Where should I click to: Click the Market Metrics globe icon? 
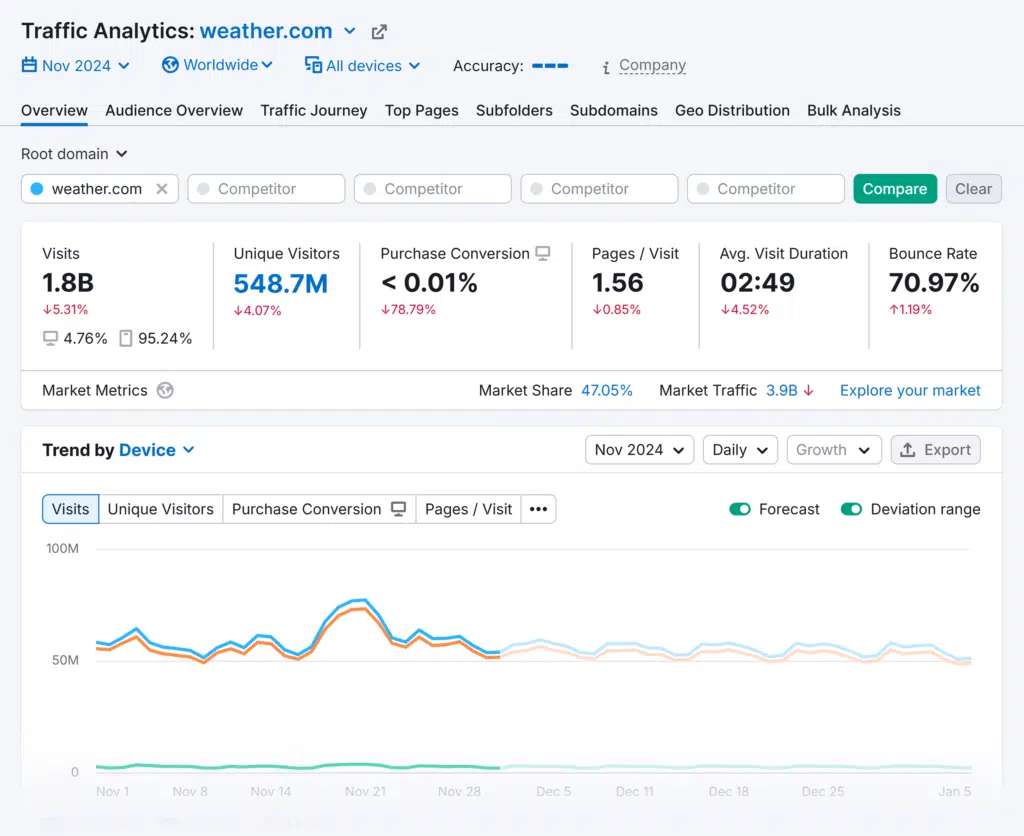165,391
